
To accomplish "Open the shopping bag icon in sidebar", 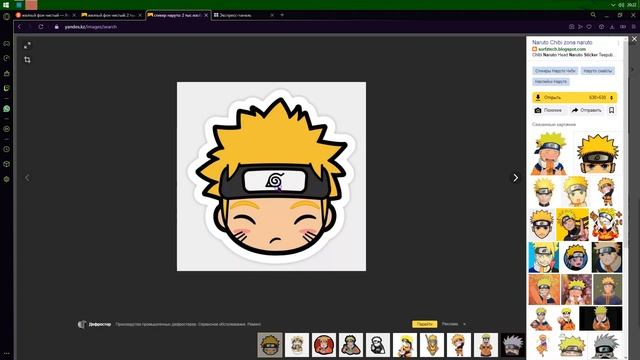I will 7,73.
